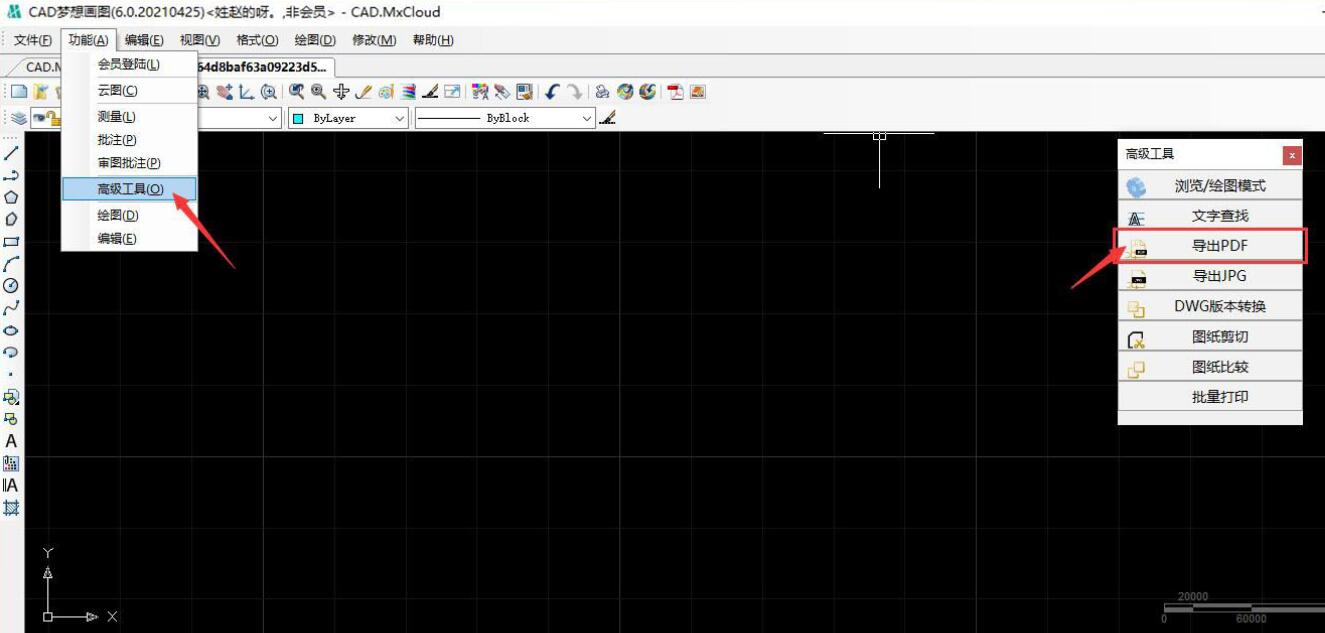Click the Redo arrow icon
The width and height of the screenshot is (1325, 633).
574,92
